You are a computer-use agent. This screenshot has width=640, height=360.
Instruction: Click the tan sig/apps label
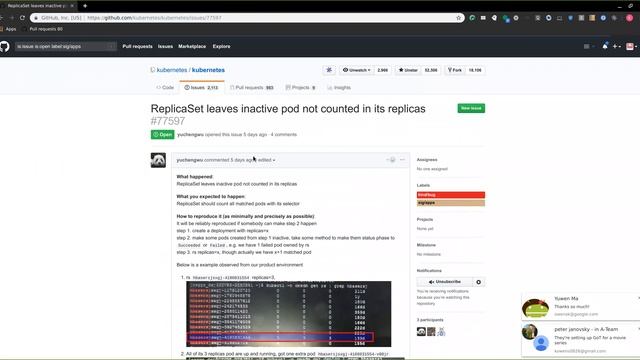click(451, 203)
